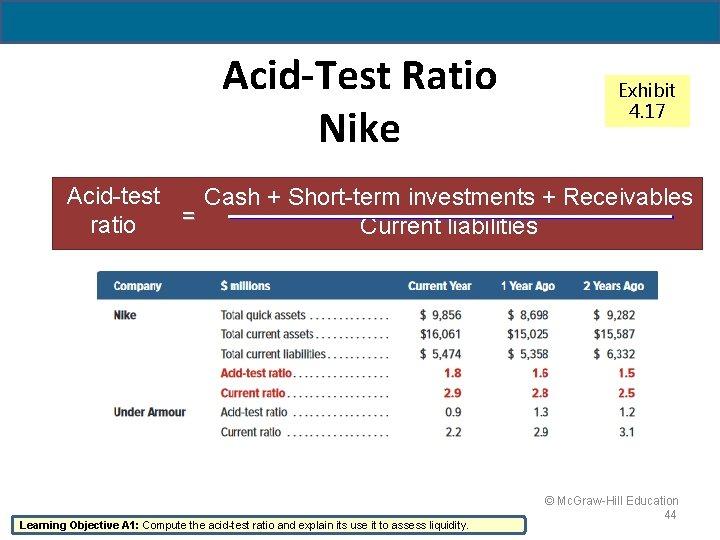Click Nike's current ratio value 2.5
This screenshot has width=720, height=540.
click(626, 393)
